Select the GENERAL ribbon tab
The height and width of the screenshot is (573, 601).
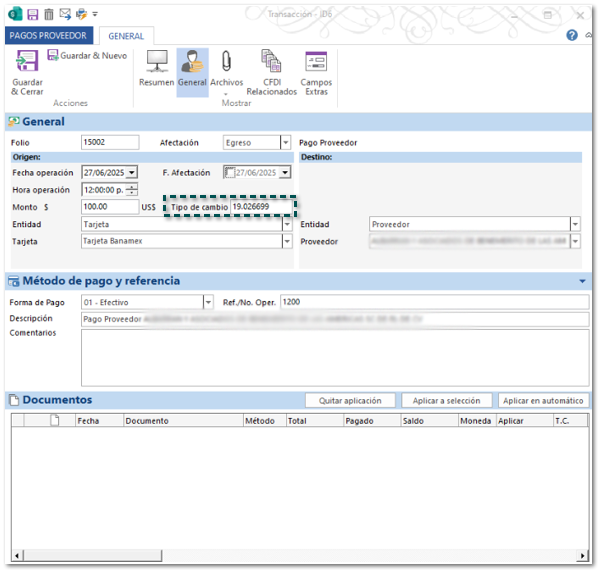(x=126, y=35)
